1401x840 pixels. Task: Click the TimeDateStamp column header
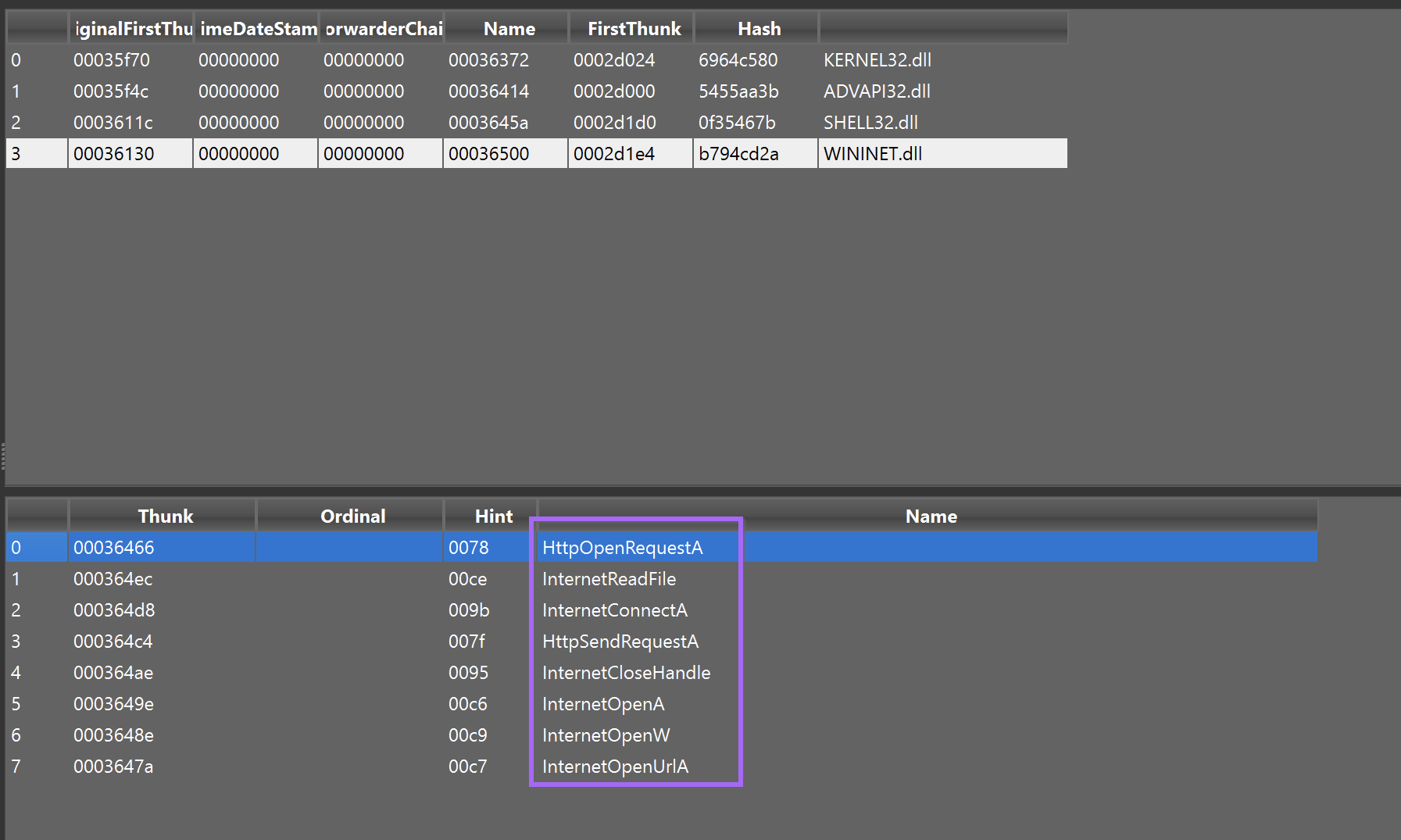tap(256, 28)
